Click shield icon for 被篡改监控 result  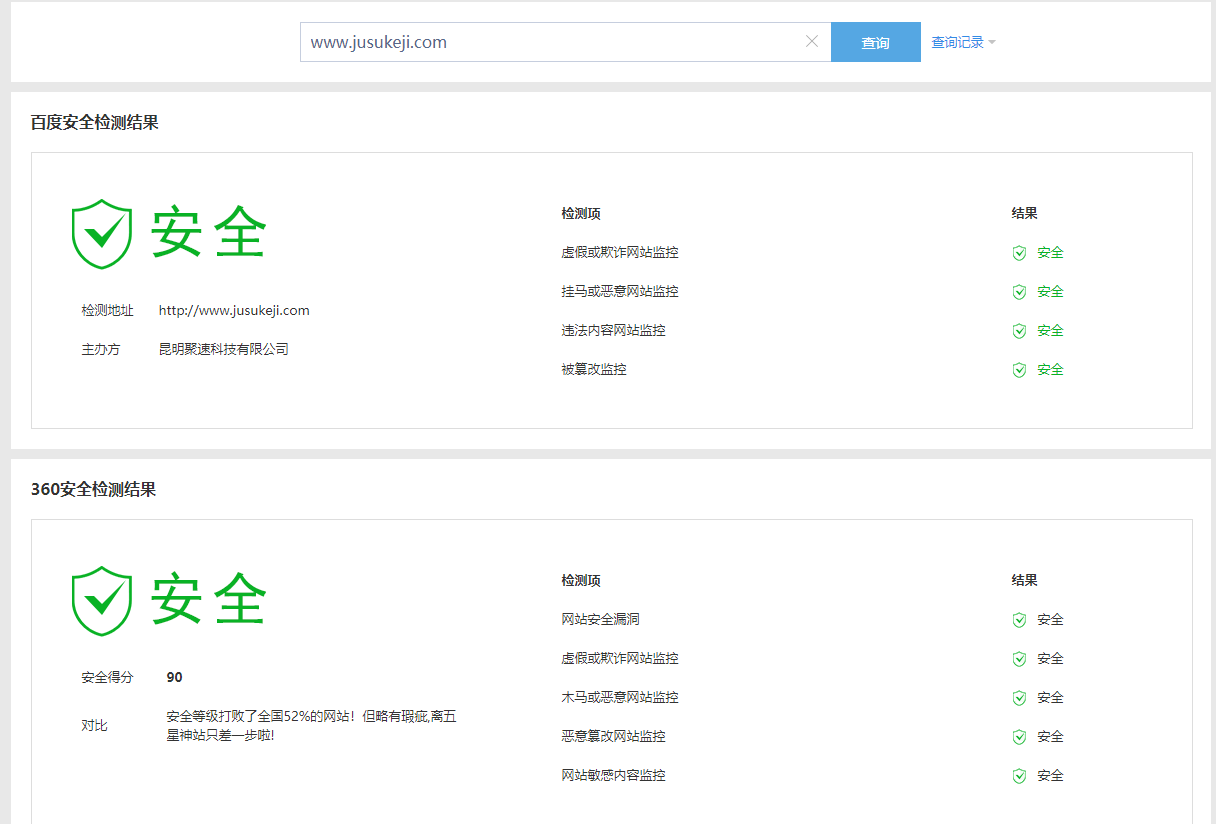pos(1019,370)
